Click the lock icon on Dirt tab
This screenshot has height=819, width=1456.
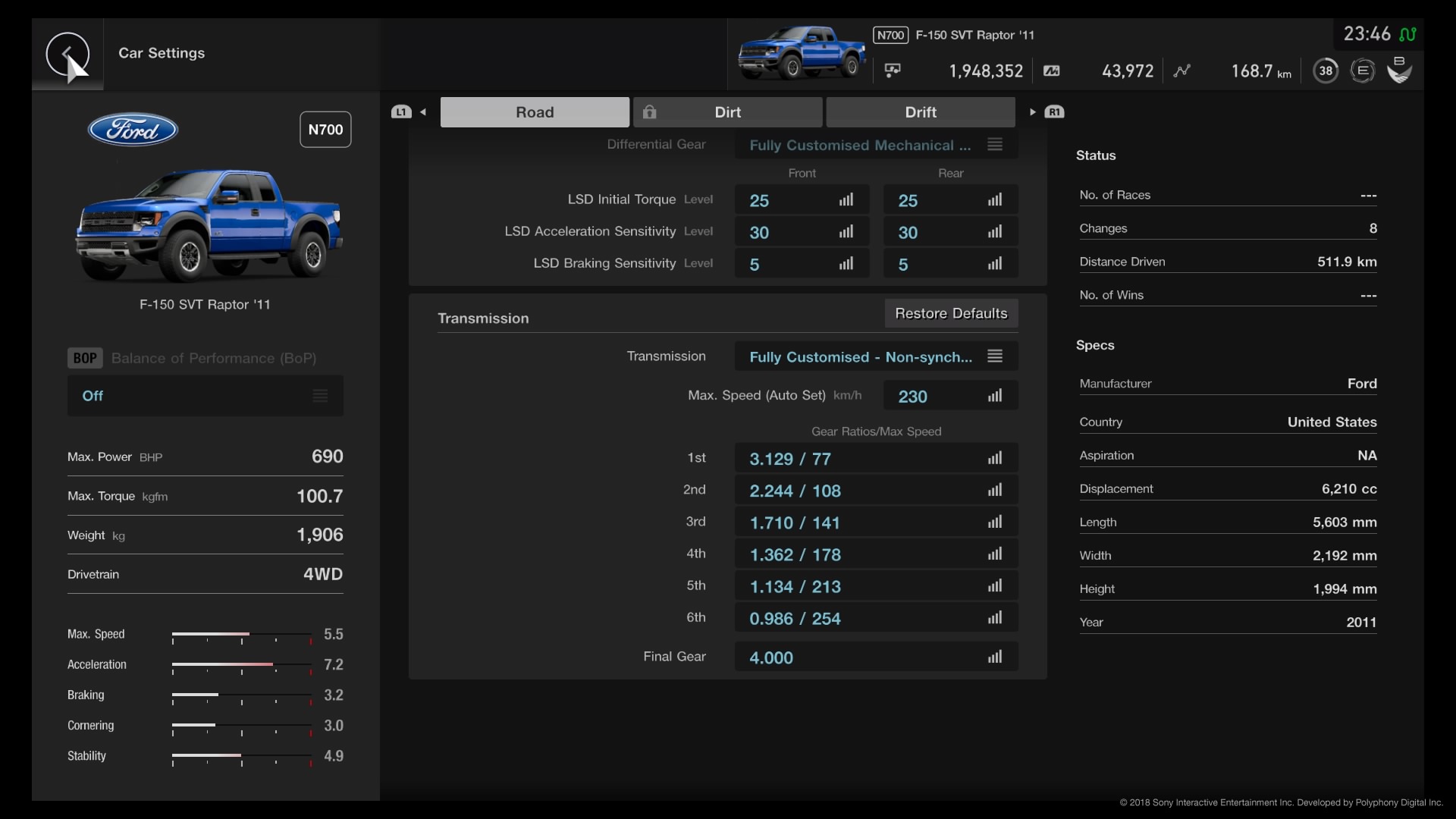point(649,111)
